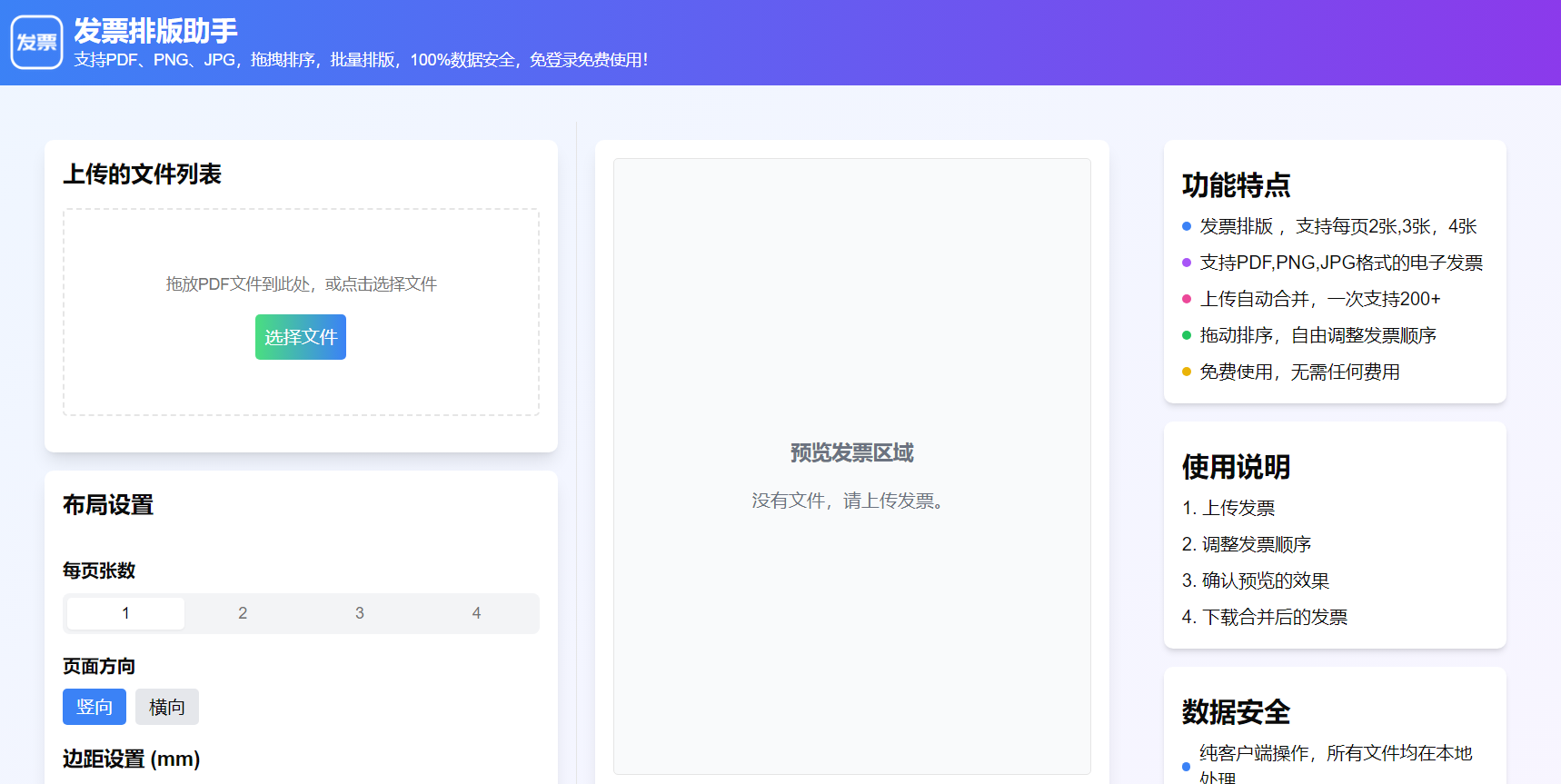Click feature line 免费使用，无需任何费用

[x=1300, y=372]
